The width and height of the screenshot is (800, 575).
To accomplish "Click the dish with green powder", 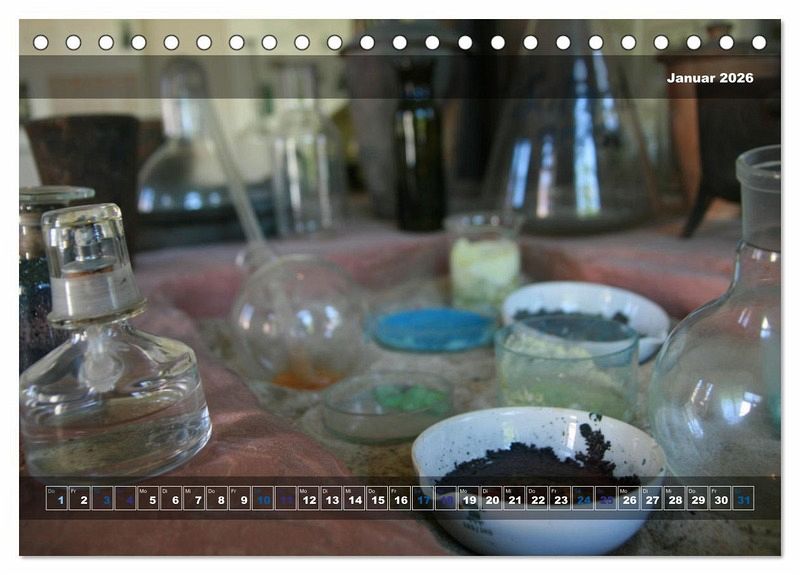I will point(388,405).
